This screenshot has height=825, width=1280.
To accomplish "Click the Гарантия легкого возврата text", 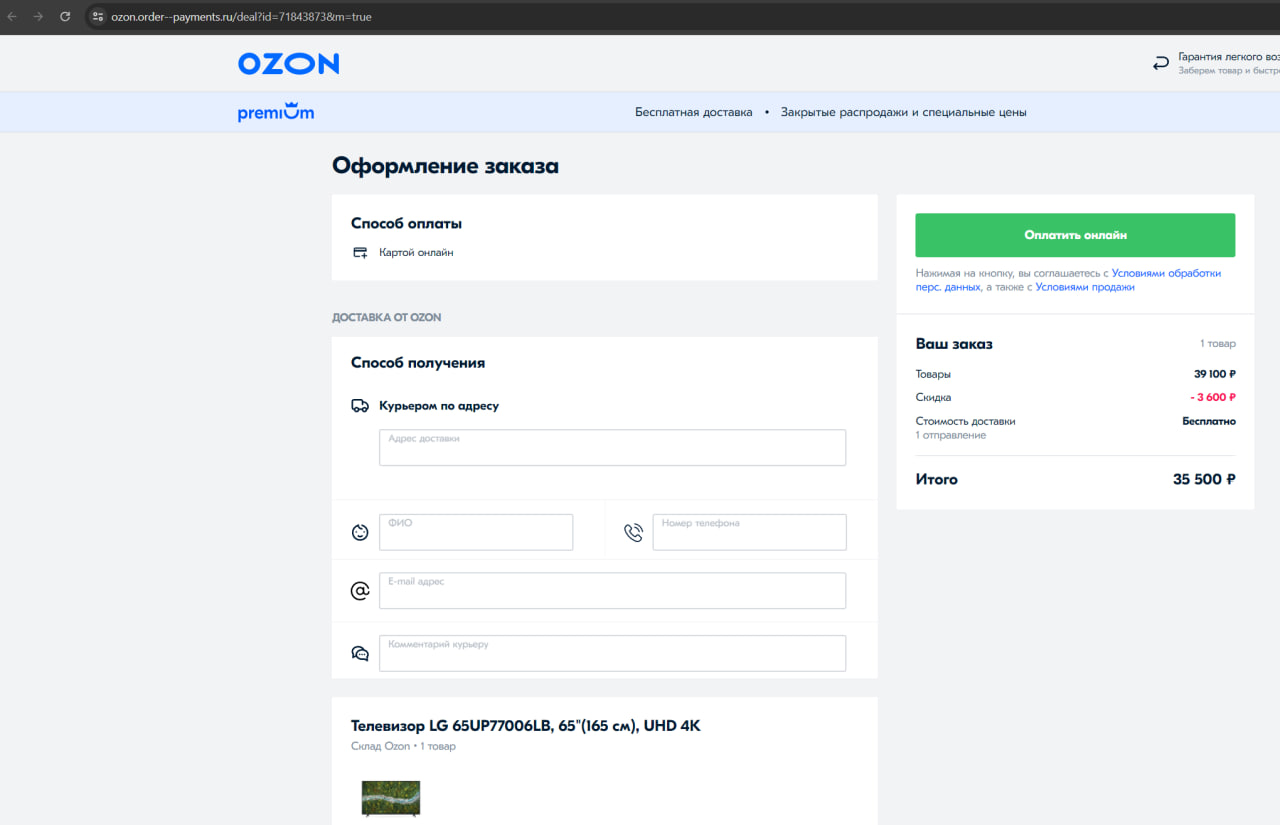I will pos(1229,57).
